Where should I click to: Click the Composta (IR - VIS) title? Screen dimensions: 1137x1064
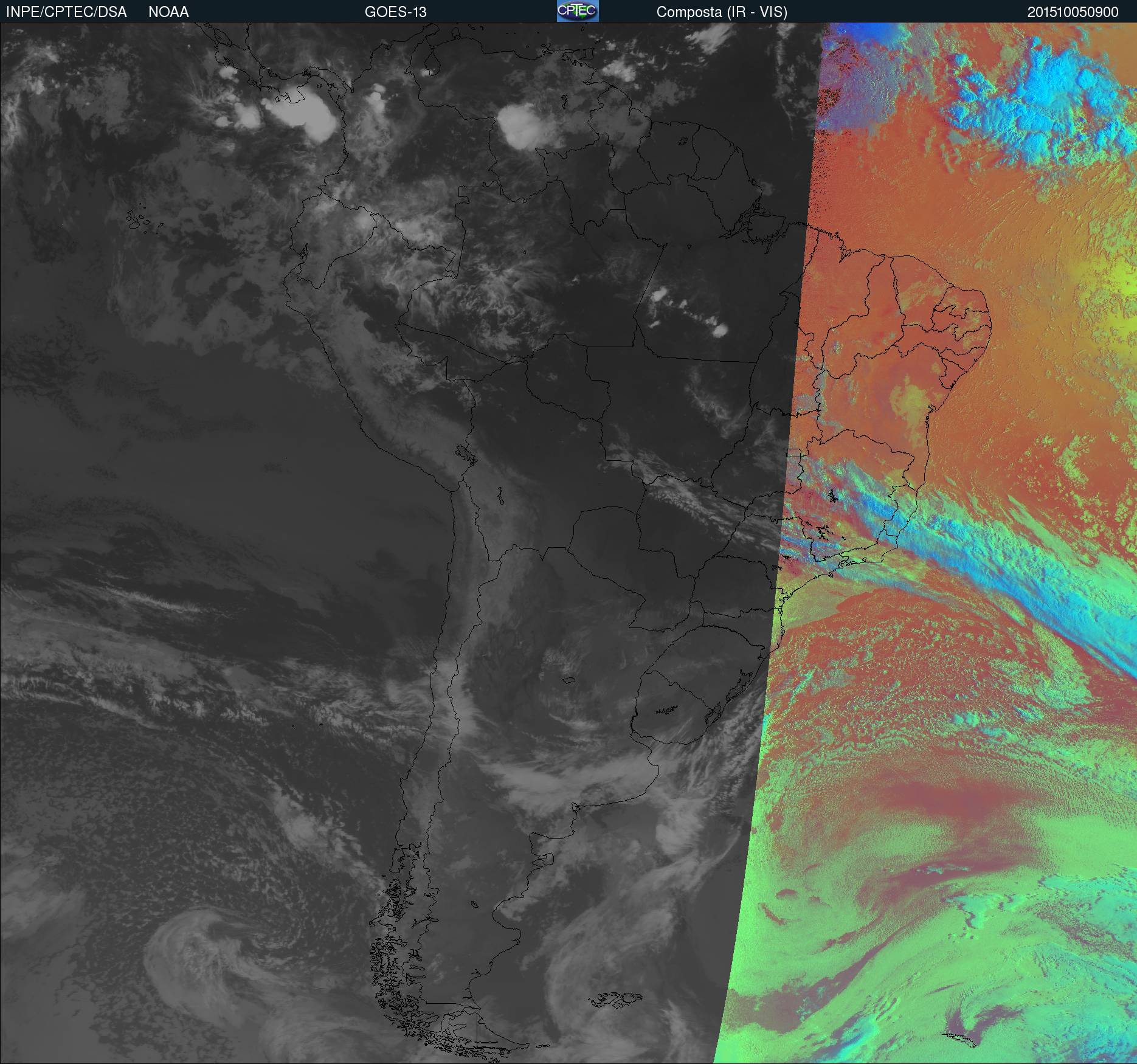(x=722, y=12)
